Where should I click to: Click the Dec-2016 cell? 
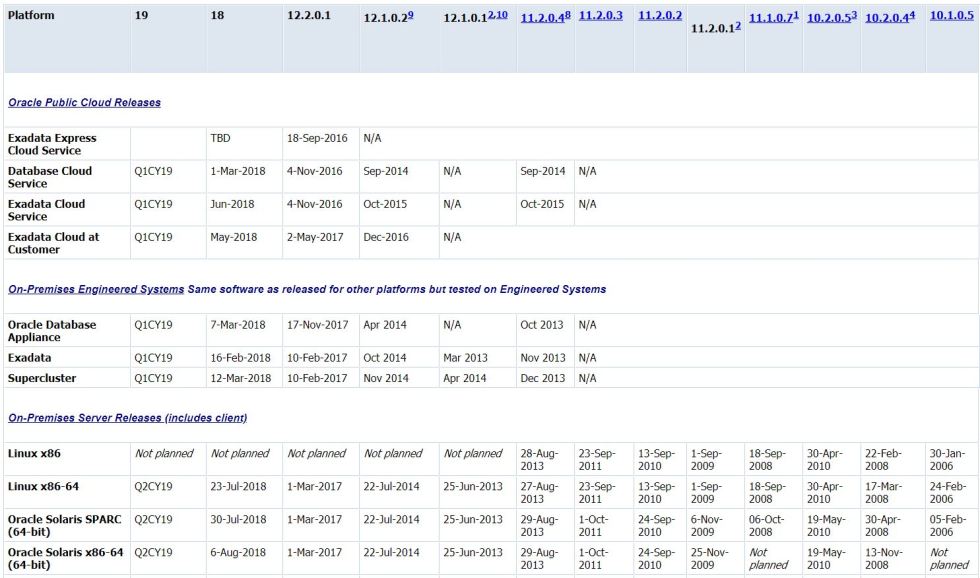click(x=386, y=237)
